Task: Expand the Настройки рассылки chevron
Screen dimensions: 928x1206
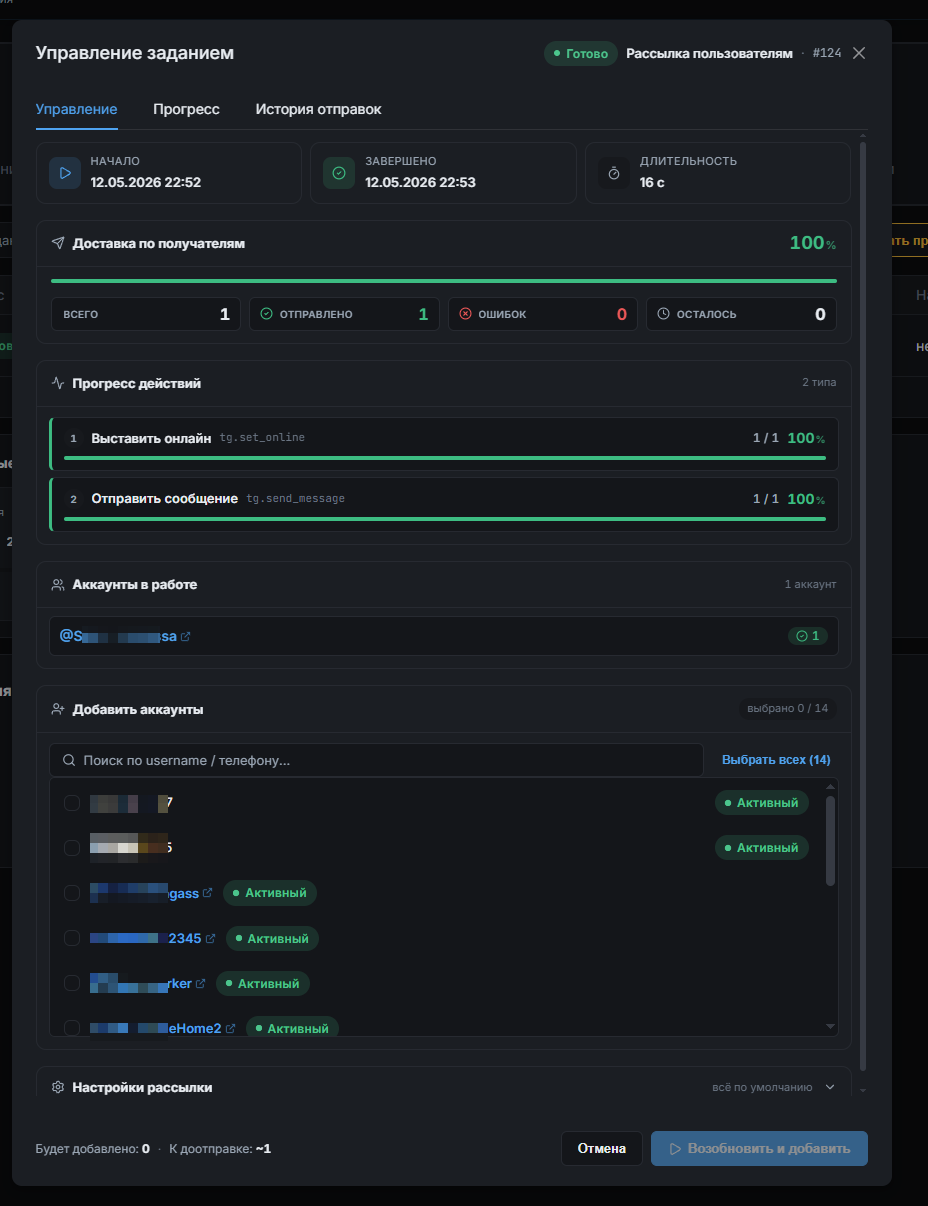Action: (x=830, y=1087)
